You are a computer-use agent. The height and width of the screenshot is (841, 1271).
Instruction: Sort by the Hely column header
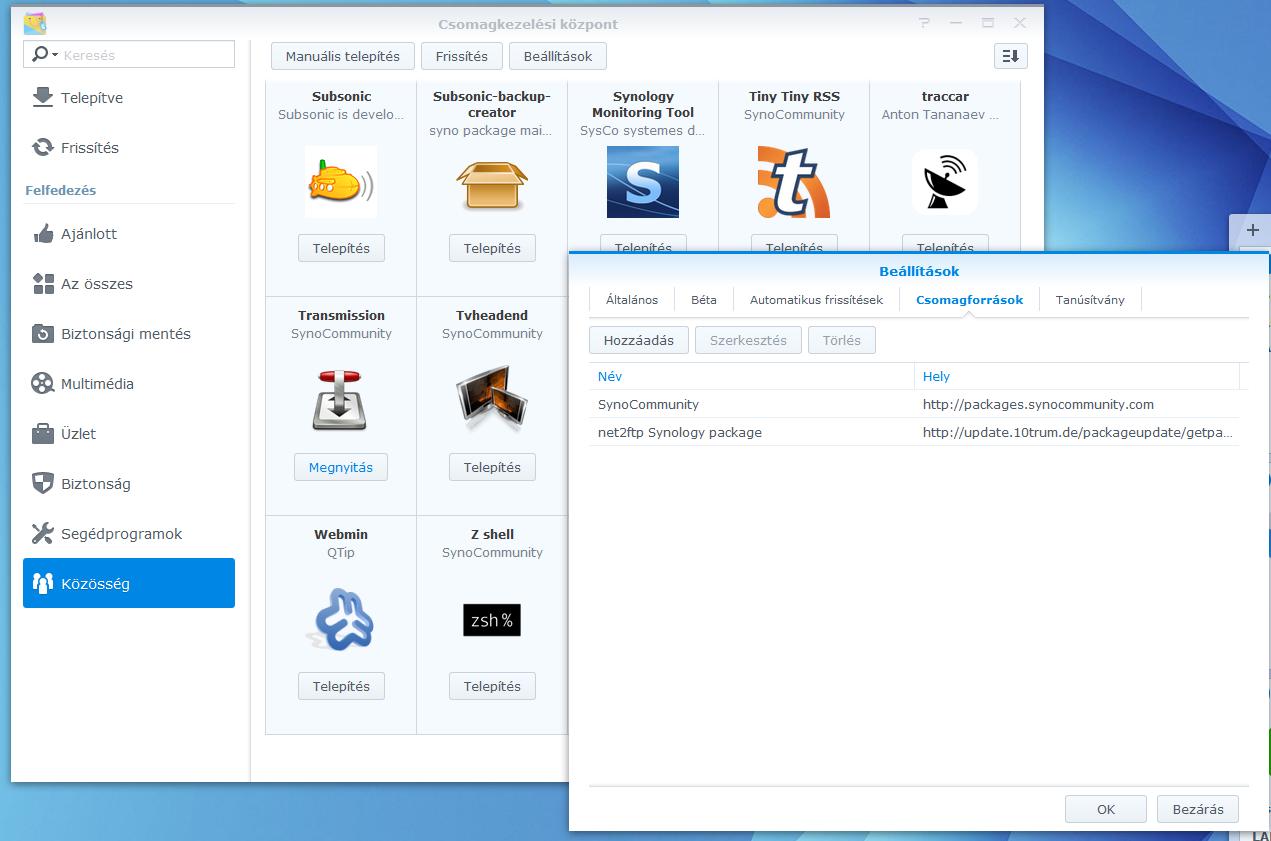tap(1077, 376)
